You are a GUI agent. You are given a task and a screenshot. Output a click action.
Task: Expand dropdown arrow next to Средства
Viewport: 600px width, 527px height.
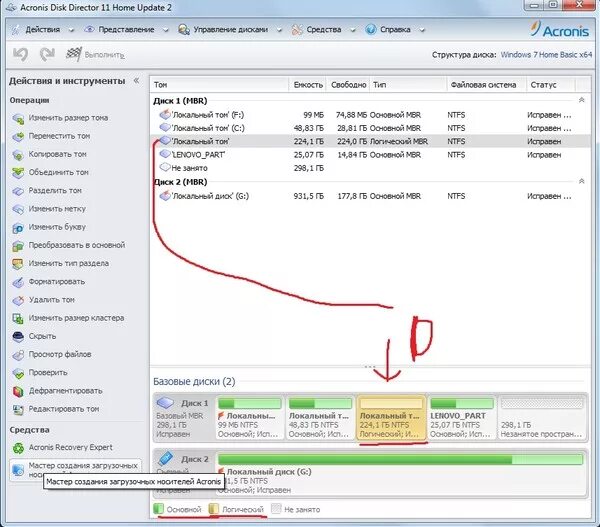pyautogui.click(x=352, y=30)
